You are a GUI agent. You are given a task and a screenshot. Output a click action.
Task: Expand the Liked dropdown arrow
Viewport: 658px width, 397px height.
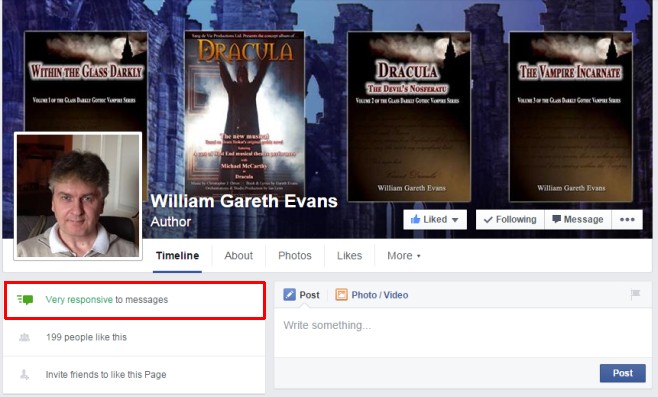point(455,220)
